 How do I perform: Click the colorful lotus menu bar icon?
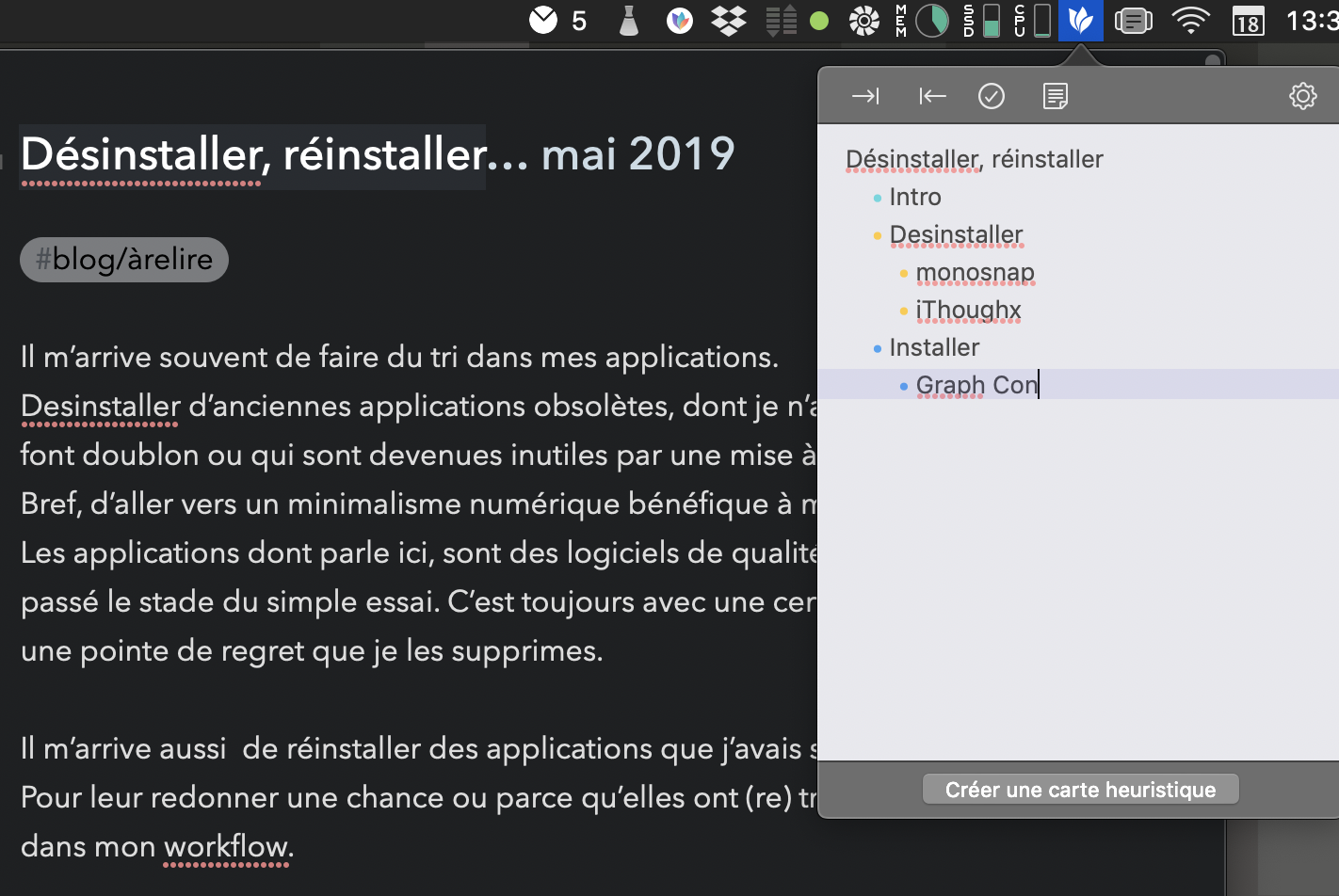pos(679,20)
